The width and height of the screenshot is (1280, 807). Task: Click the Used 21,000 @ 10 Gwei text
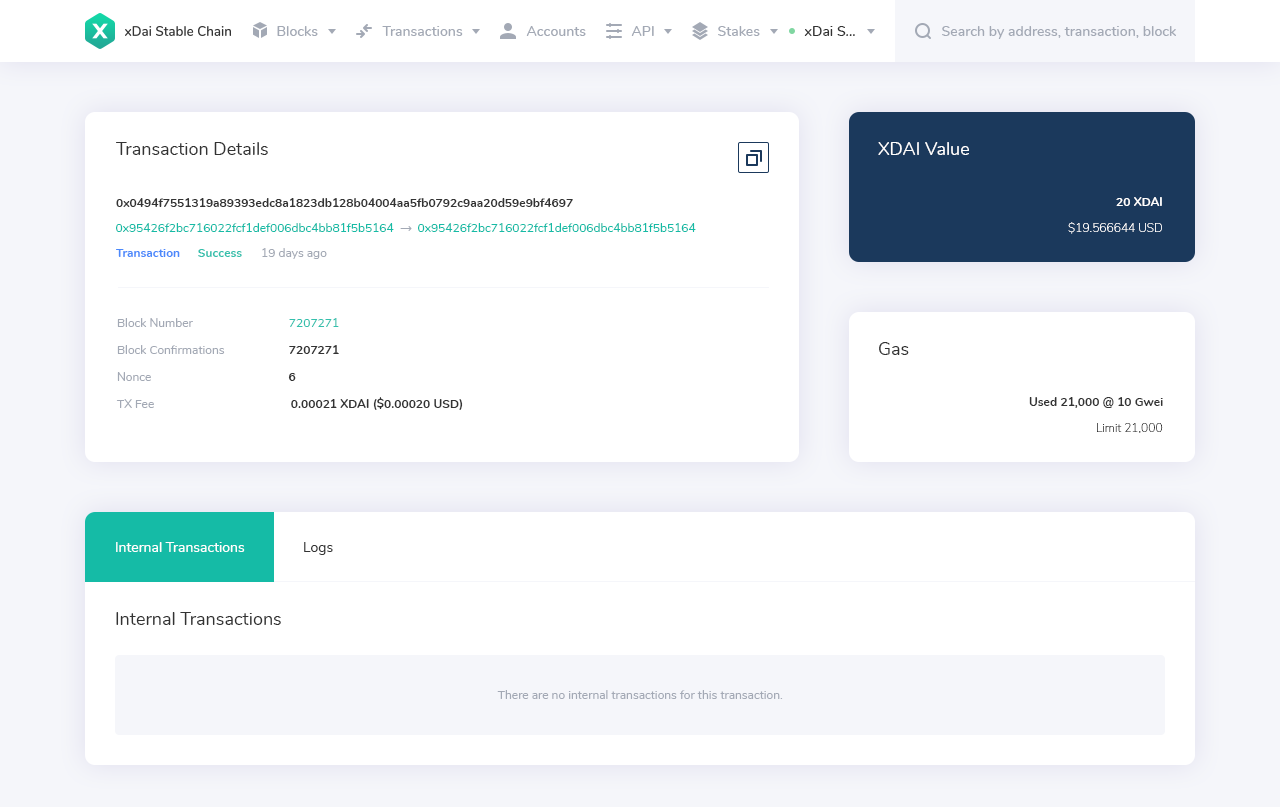tap(1096, 402)
